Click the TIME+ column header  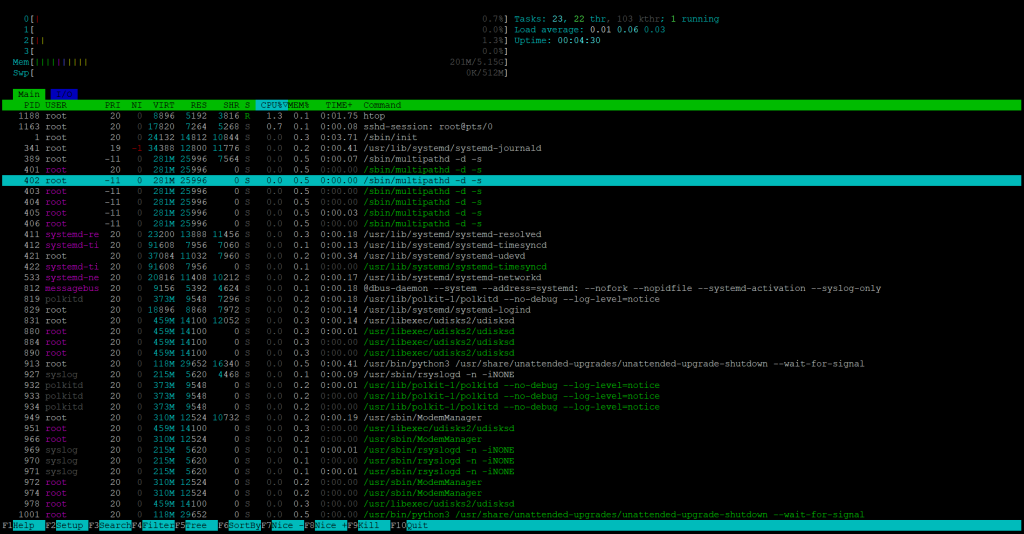(338, 105)
